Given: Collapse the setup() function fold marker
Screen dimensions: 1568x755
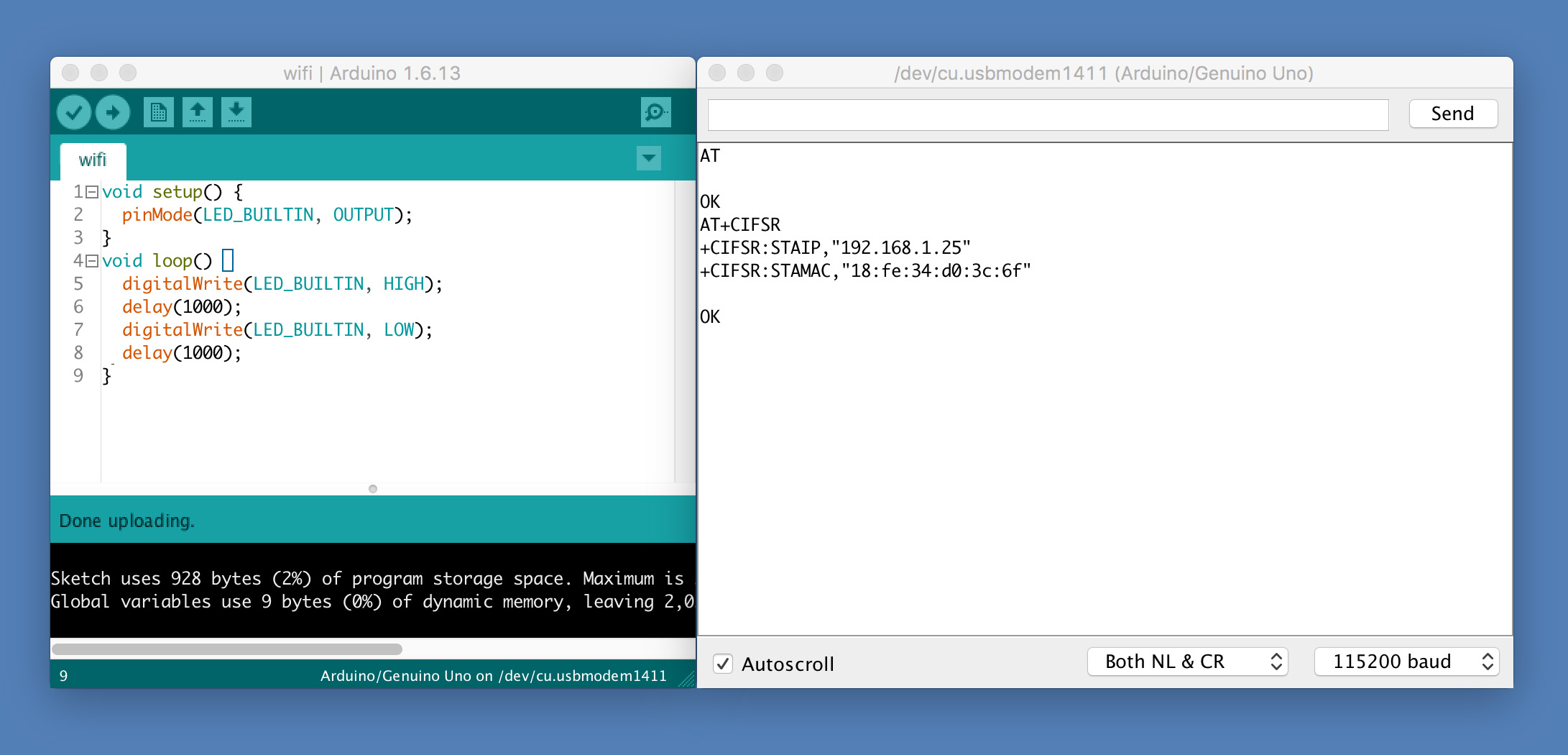Looking at the screenshot, I should pyautogui.click(x=92, y=192).
